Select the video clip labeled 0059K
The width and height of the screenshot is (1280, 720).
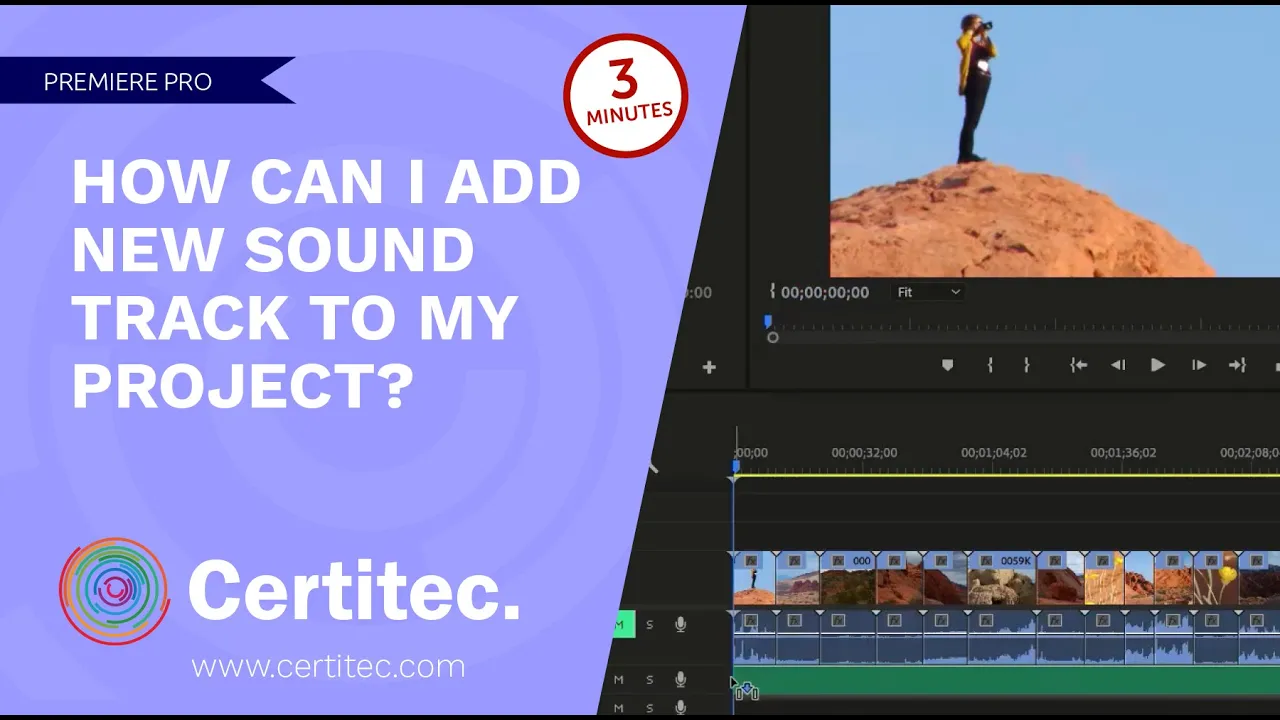[x=1002, y=578]
